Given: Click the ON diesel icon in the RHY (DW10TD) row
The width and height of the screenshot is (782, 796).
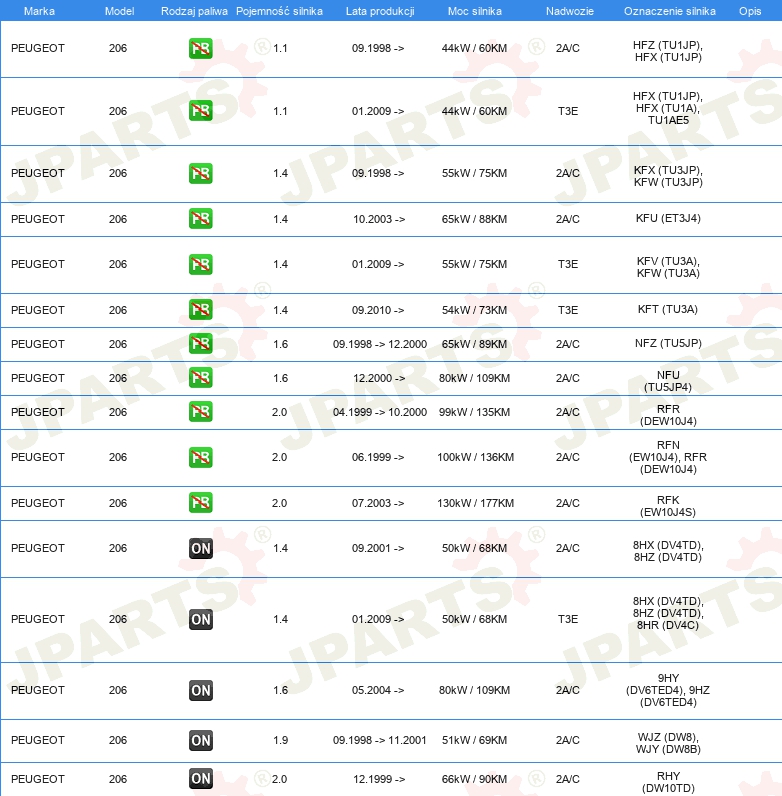Looking at the screenshot, I should click(201, 779).
